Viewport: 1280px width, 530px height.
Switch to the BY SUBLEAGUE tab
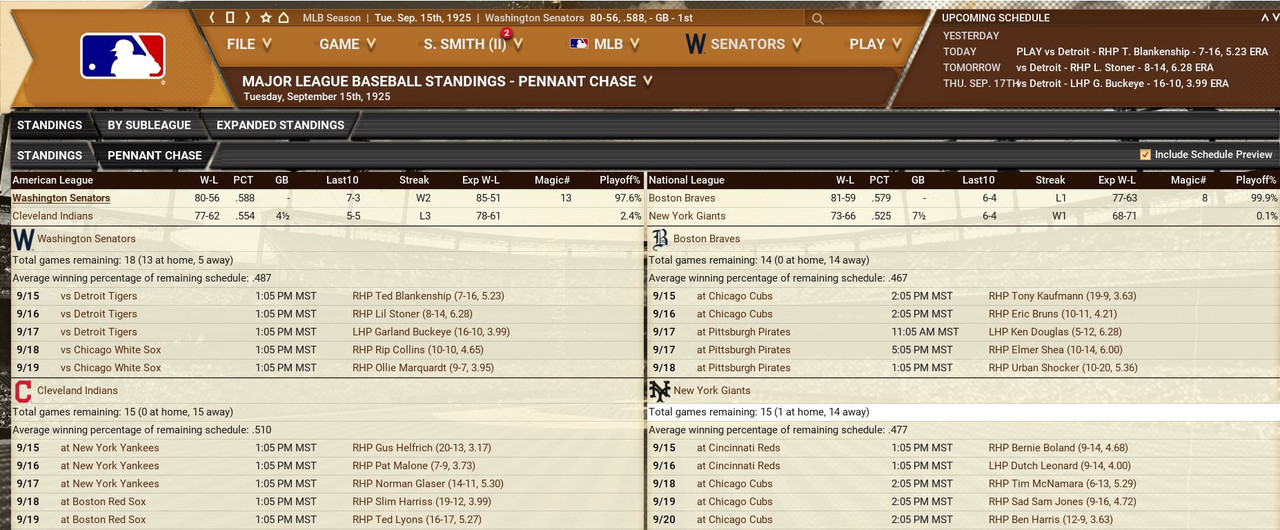coord(149,125)
